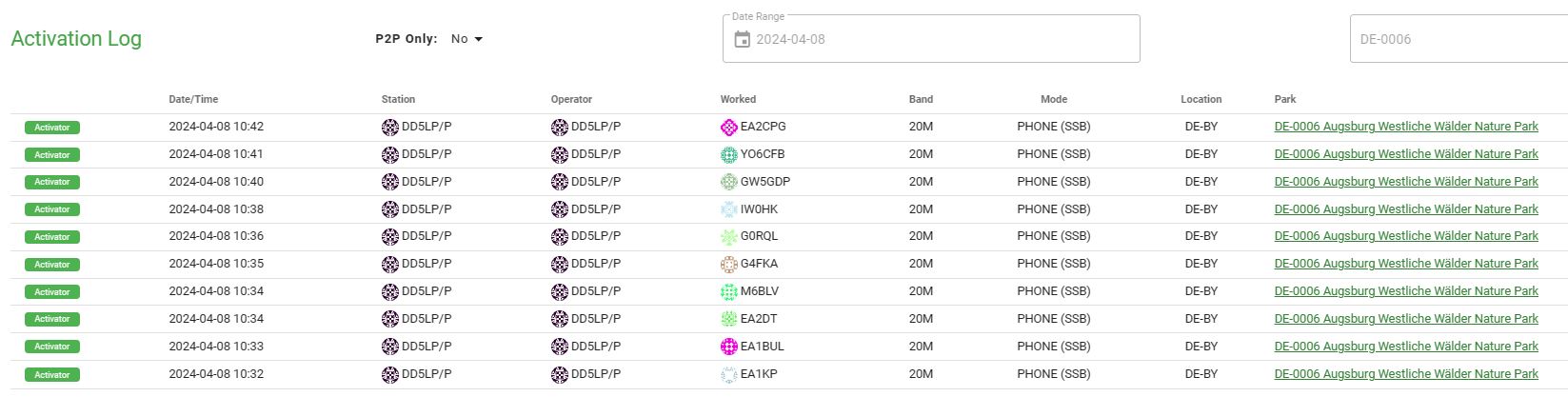1568x397 pixels.
Task: Click the avatar icon beside EA2CPG
Action: pyautogui.click(x=729, y=128)
